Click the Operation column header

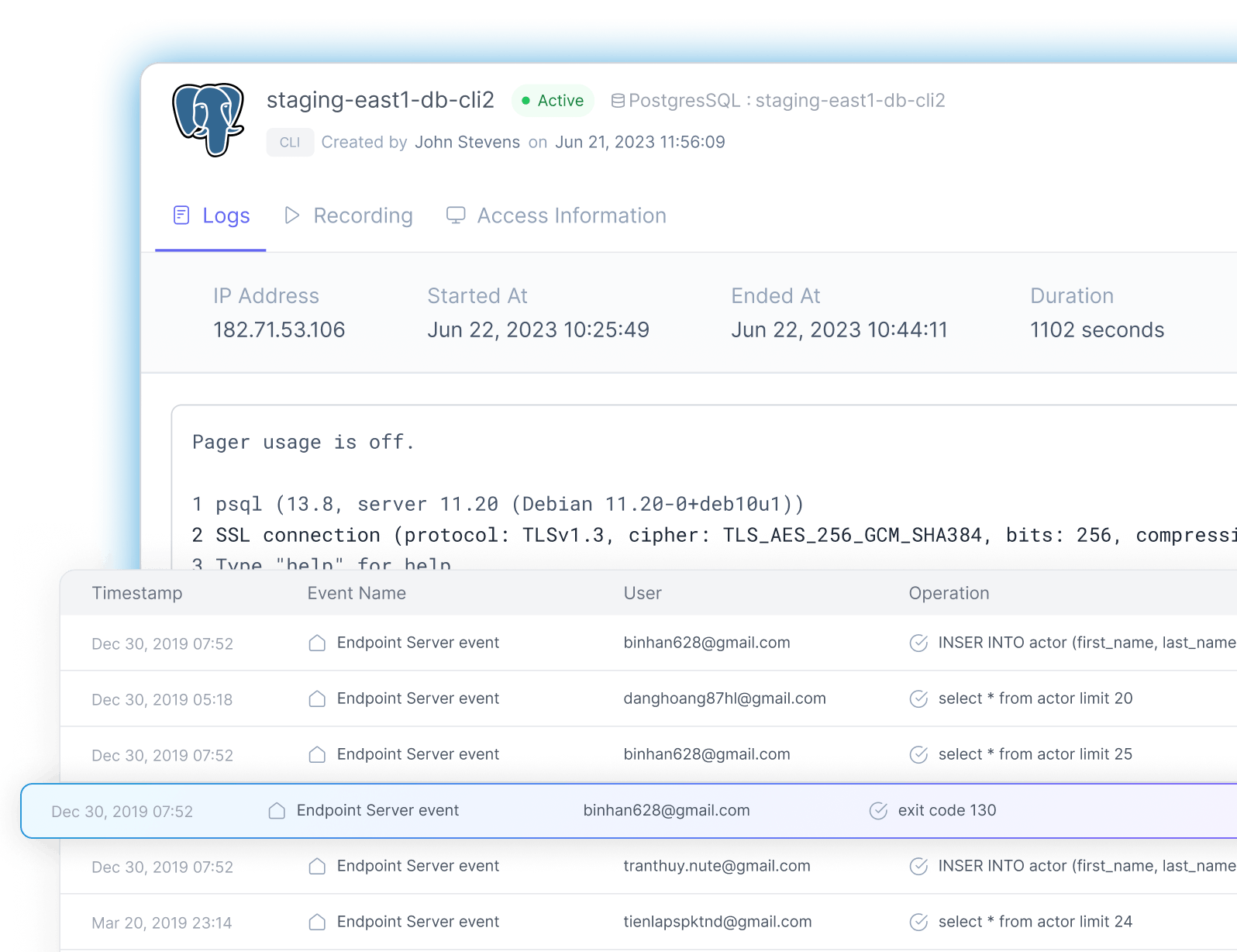point(949,593)
